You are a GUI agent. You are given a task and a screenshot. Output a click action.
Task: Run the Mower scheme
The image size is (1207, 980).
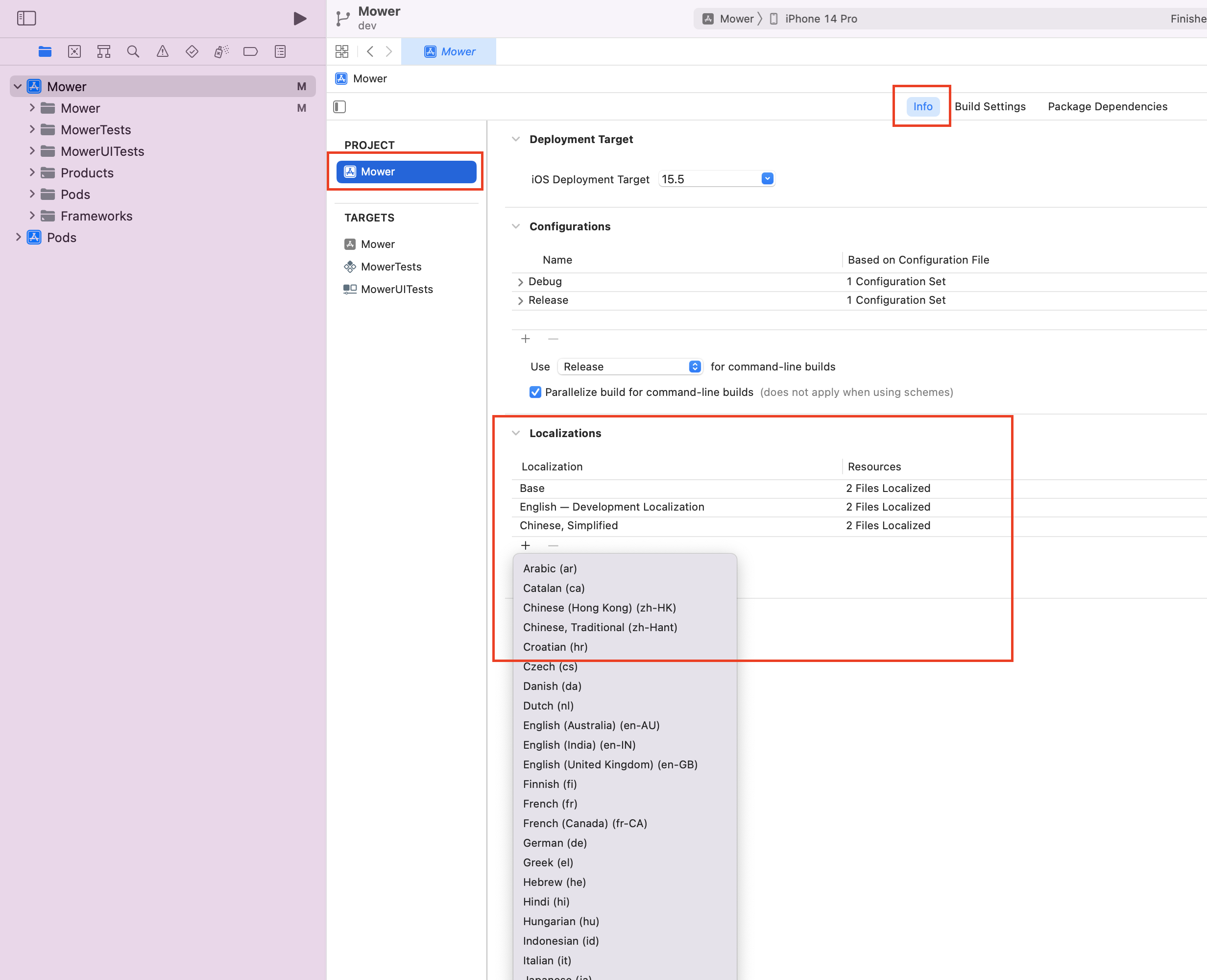coord(300,19)
